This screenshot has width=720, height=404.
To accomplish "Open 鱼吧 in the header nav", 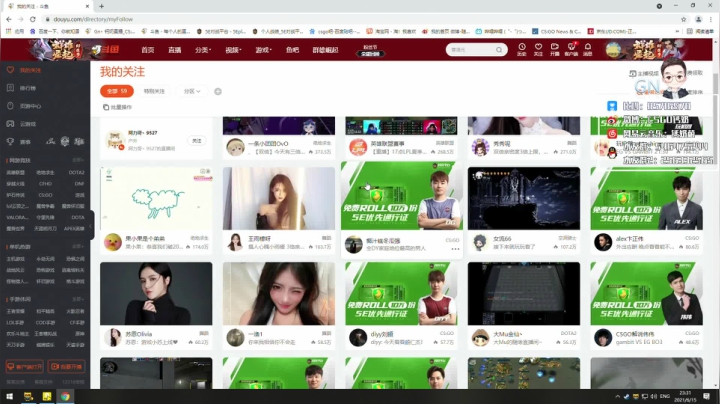I will point(292,50).
